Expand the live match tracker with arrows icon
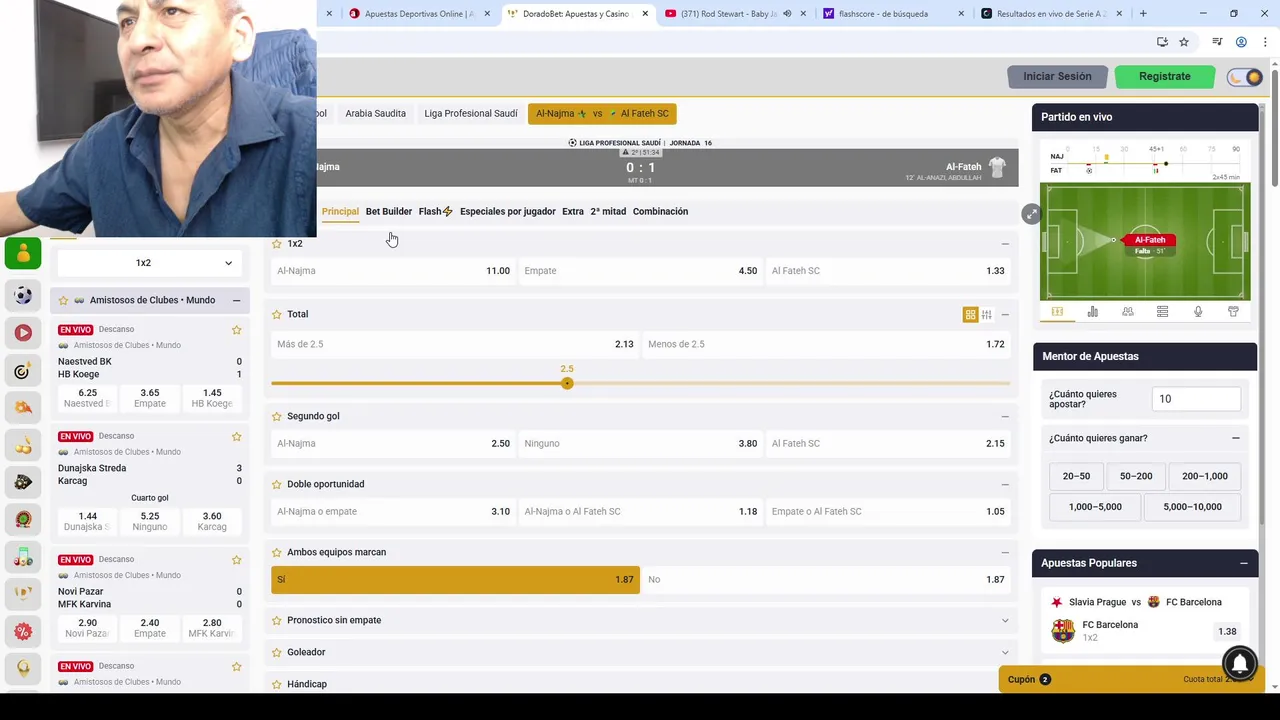 (1031, 213)
